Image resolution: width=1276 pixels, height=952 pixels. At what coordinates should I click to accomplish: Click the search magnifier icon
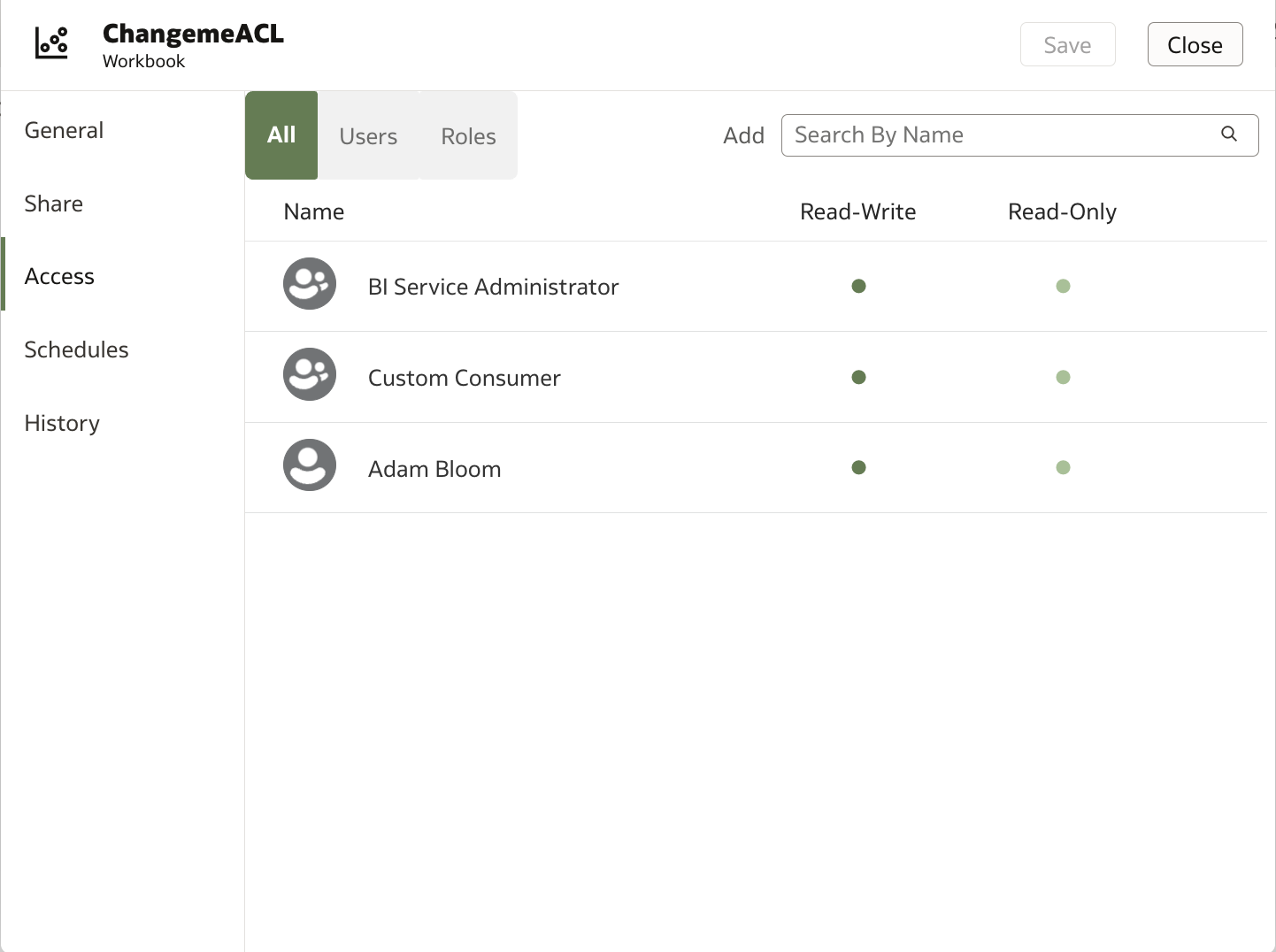tap(1229, 134)
